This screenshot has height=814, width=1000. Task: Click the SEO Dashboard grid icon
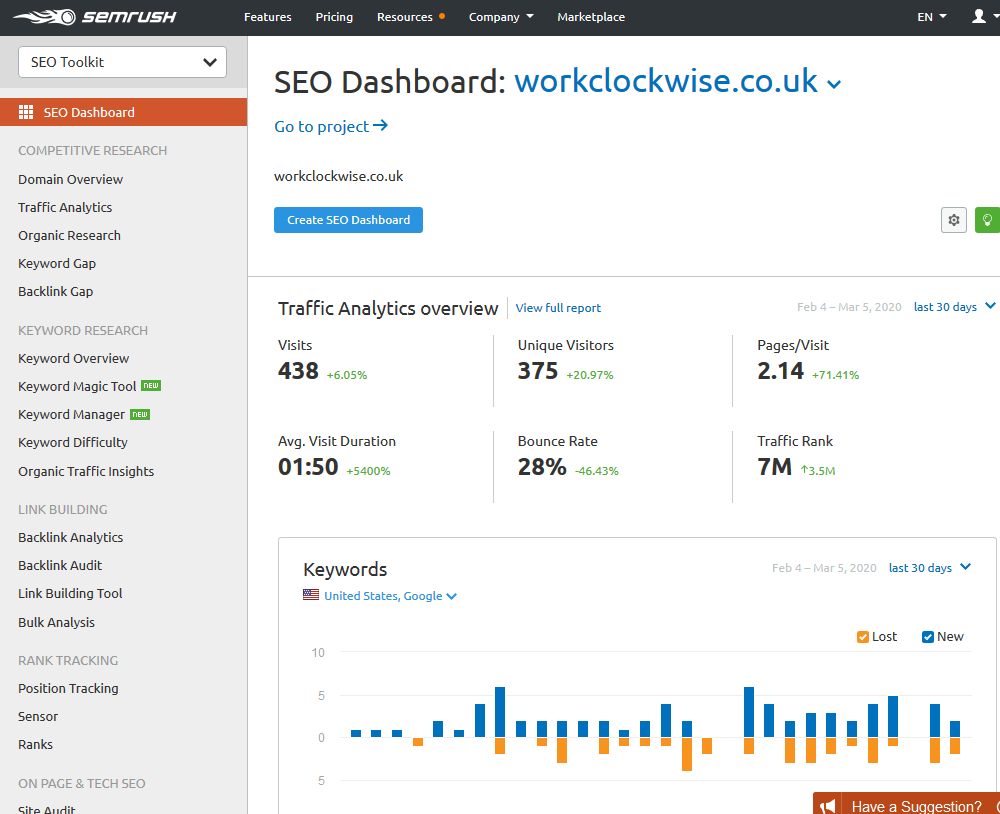[26, 112]
